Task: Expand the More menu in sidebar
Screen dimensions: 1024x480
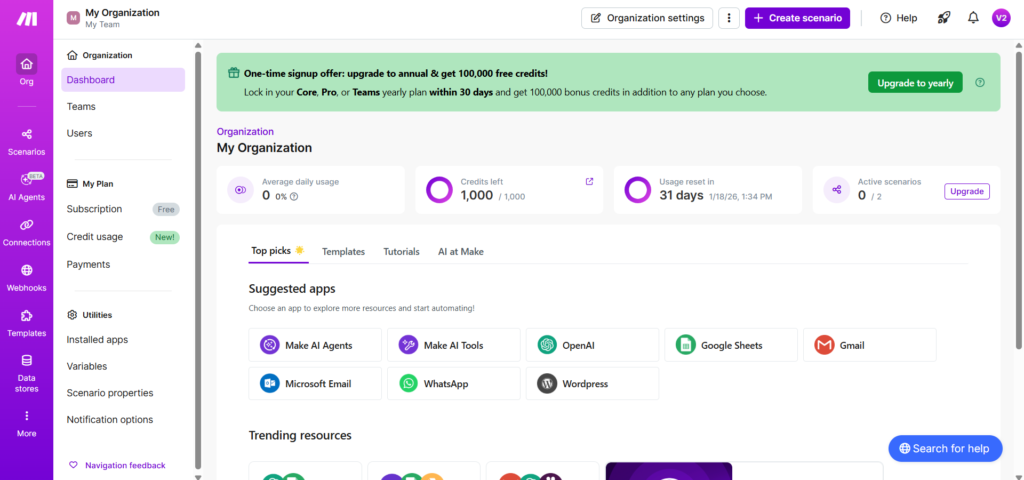Action: [x=26, y=423]
